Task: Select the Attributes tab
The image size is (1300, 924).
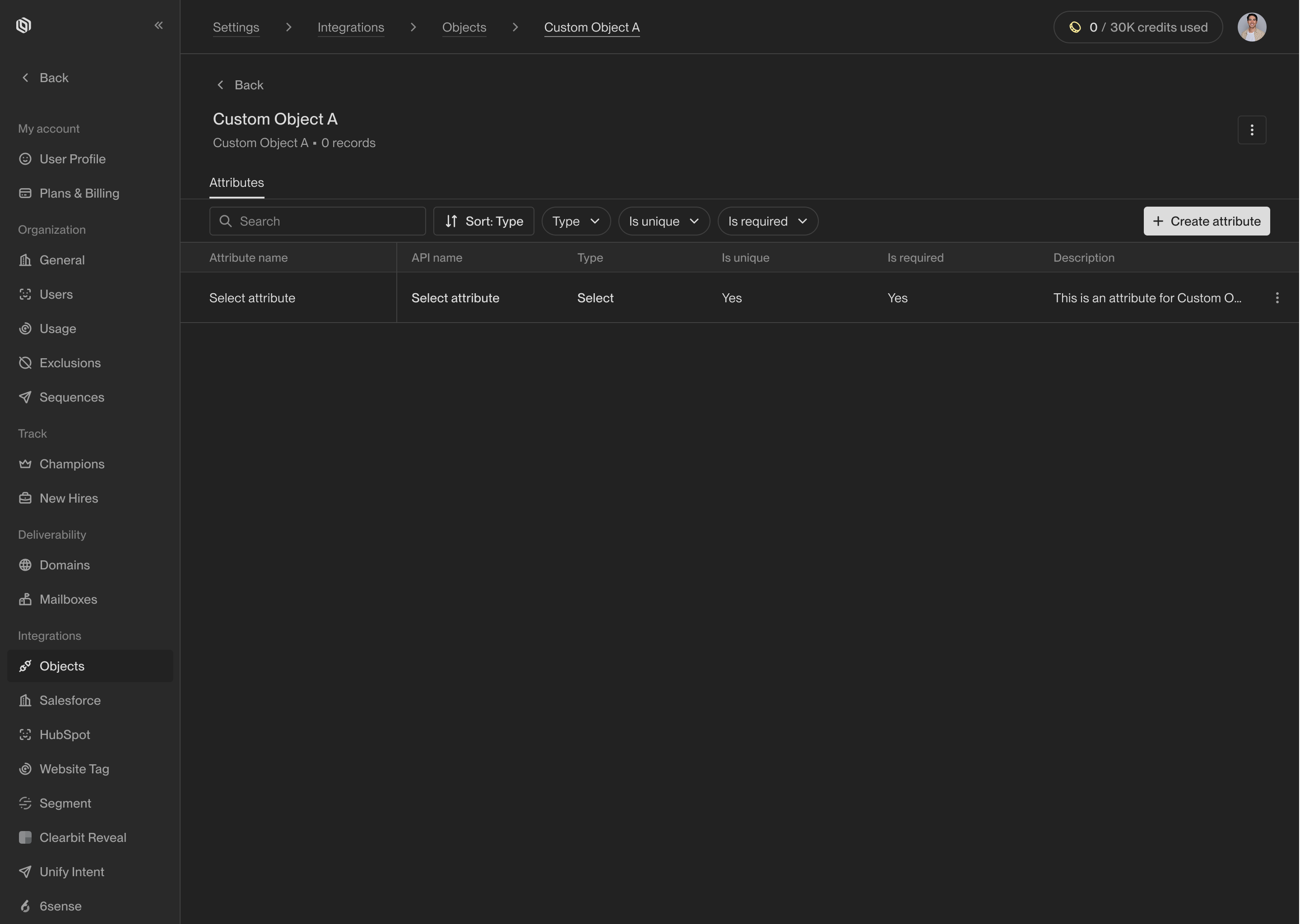Action: tap(236, 183)
